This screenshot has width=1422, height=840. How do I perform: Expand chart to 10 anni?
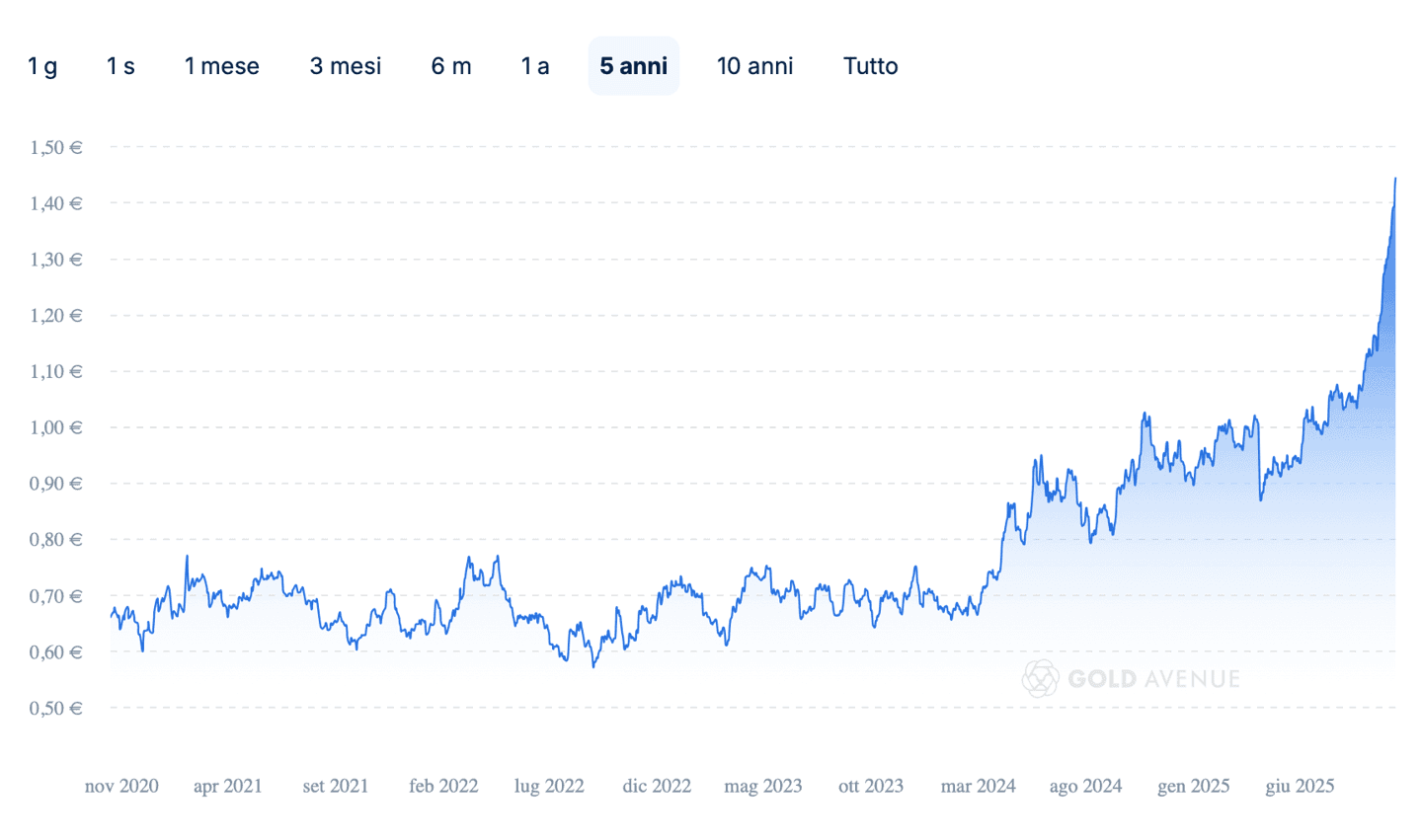(x=755, y=66)
